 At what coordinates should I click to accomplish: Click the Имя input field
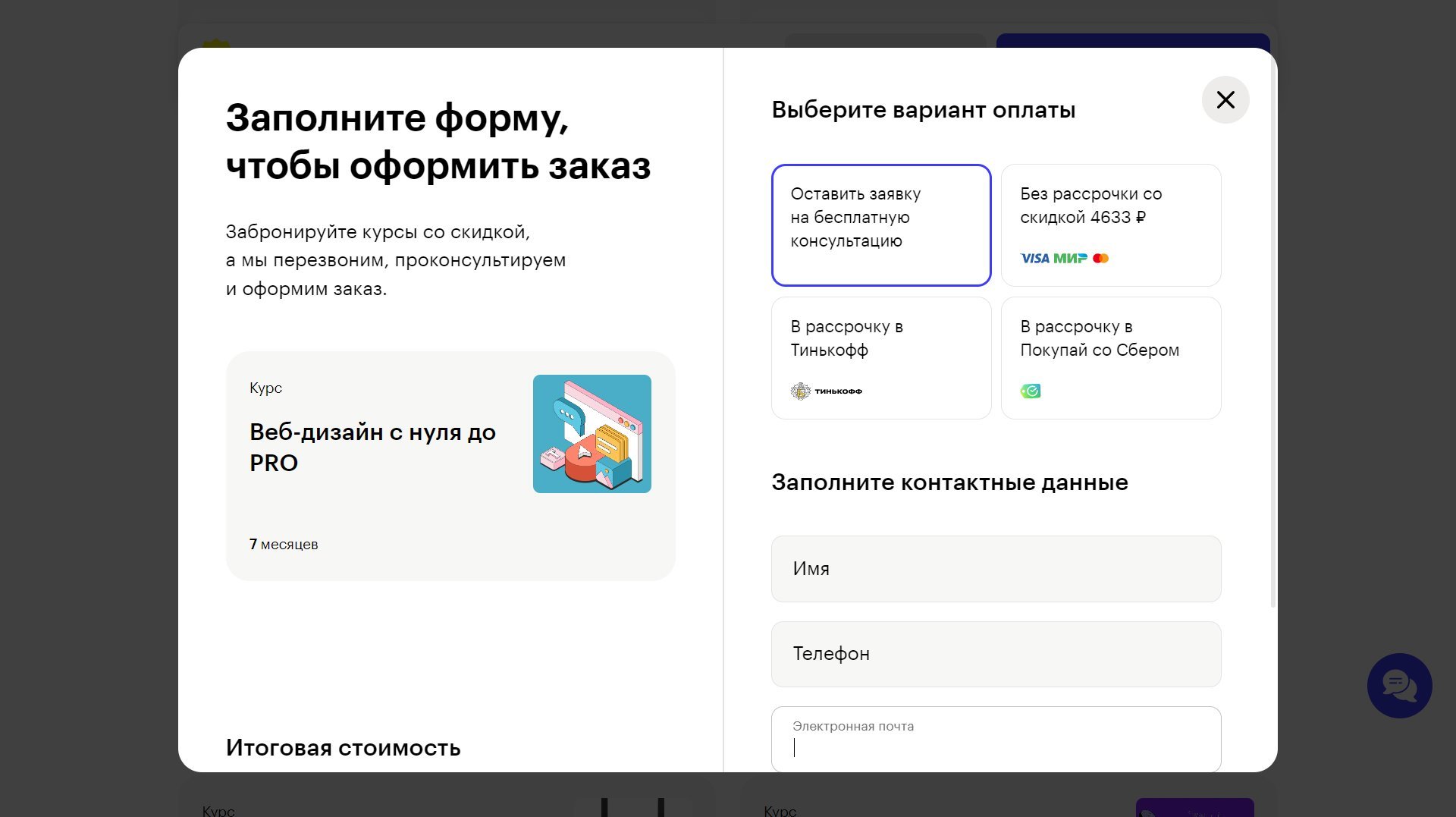click(996, 569)
